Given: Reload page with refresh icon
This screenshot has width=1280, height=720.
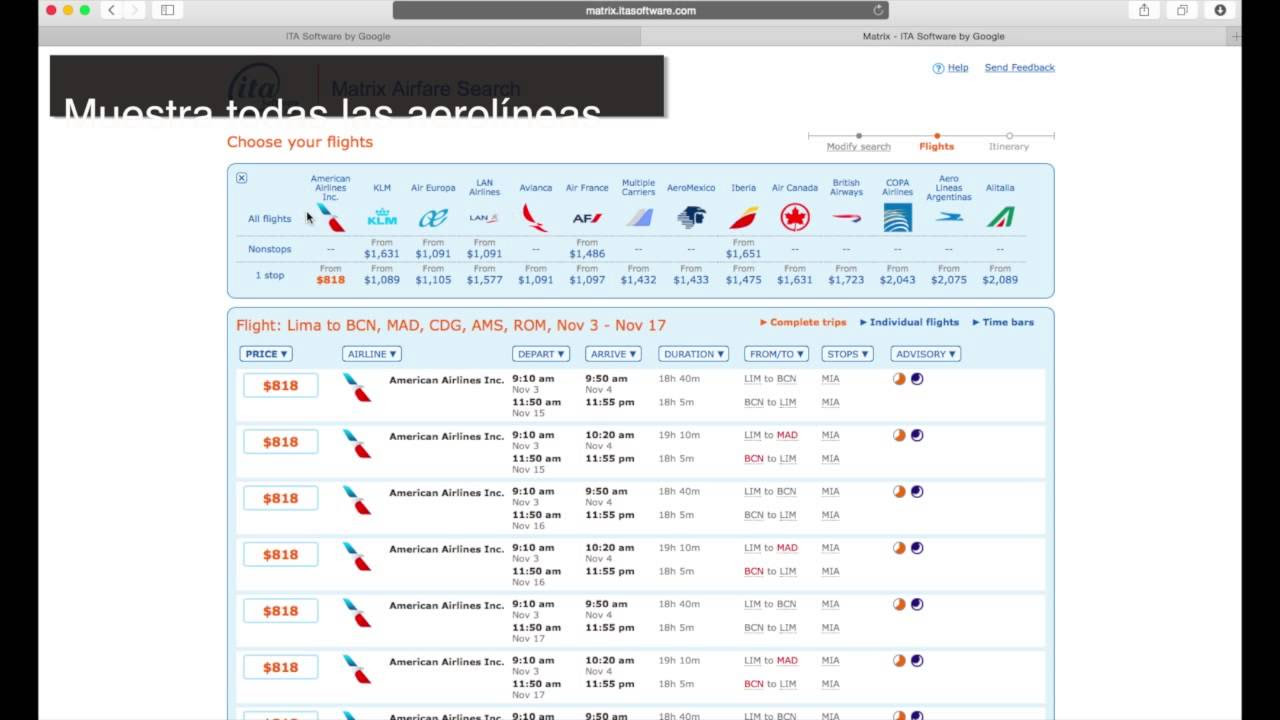Looking at the screenshot, I should 878,10.
